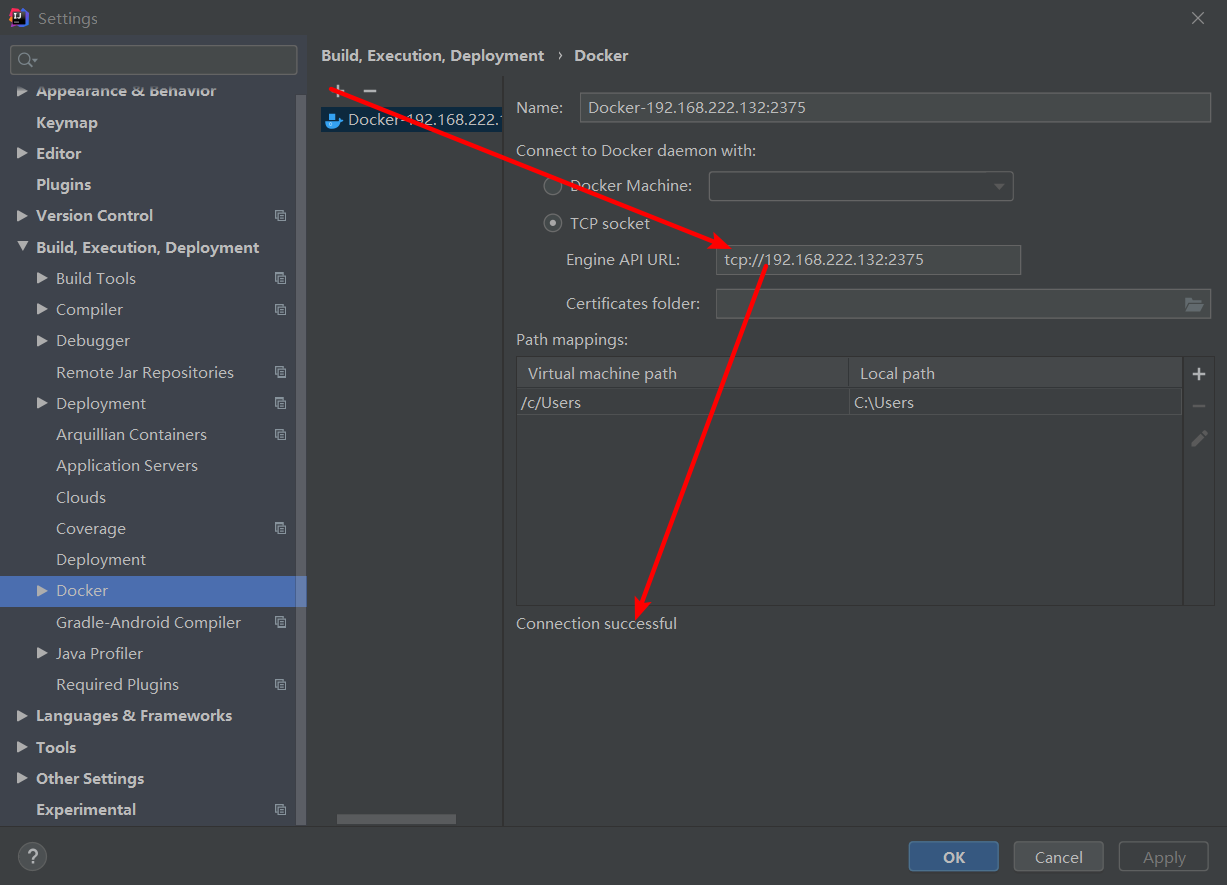
Task: Expand the Debugger node
Action: point(42,340)
